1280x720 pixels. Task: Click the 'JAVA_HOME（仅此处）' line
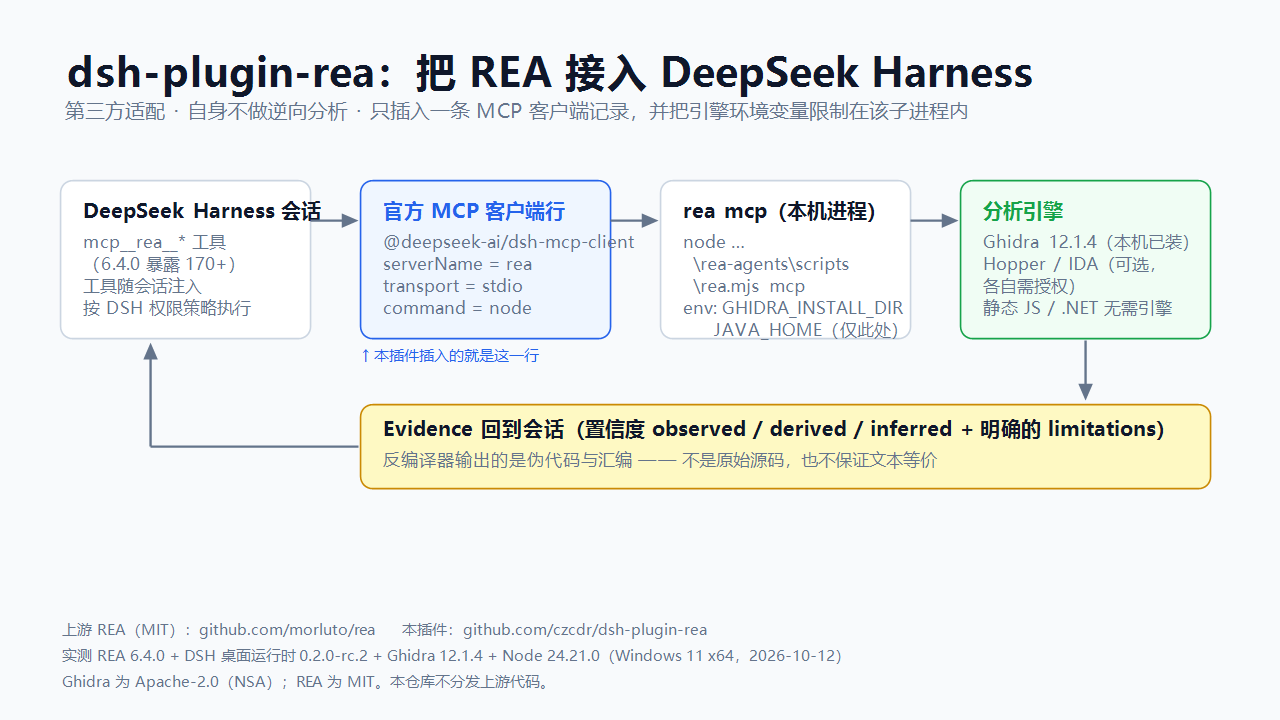click(x=806, y=330)
